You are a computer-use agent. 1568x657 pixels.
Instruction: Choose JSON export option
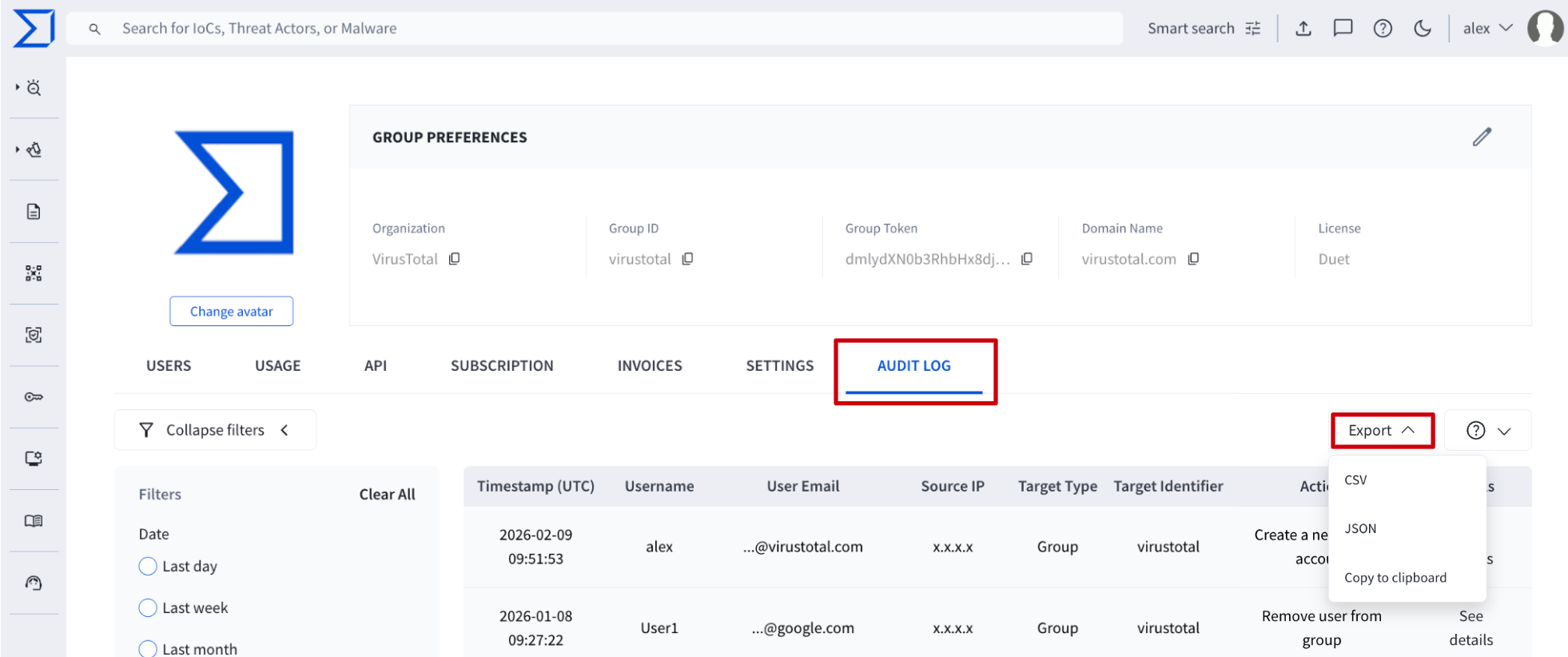pyautogui.click(x=1360, y=528)
